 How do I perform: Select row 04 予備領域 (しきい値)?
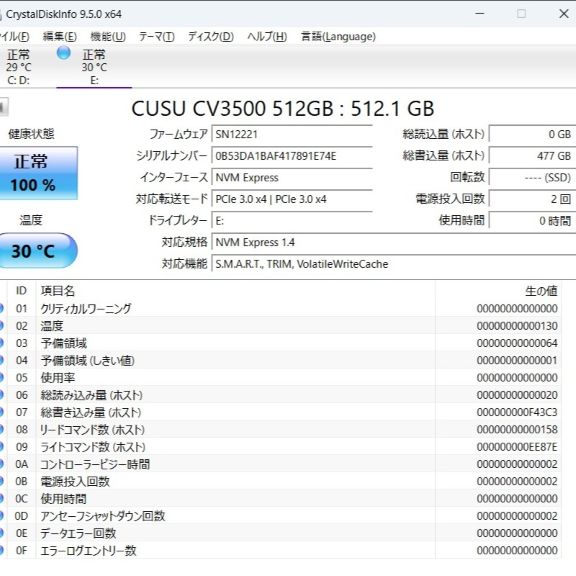point(281,360)
